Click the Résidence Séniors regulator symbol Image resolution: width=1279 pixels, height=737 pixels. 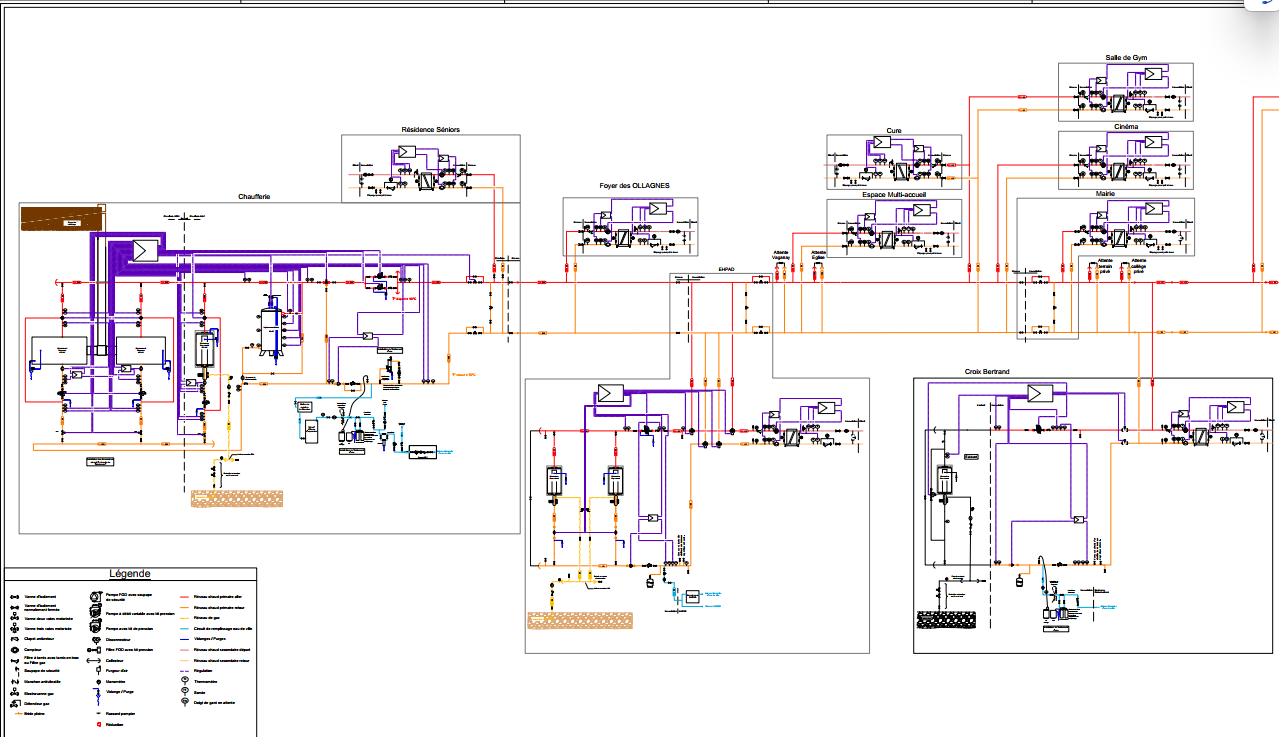point(406,152)
